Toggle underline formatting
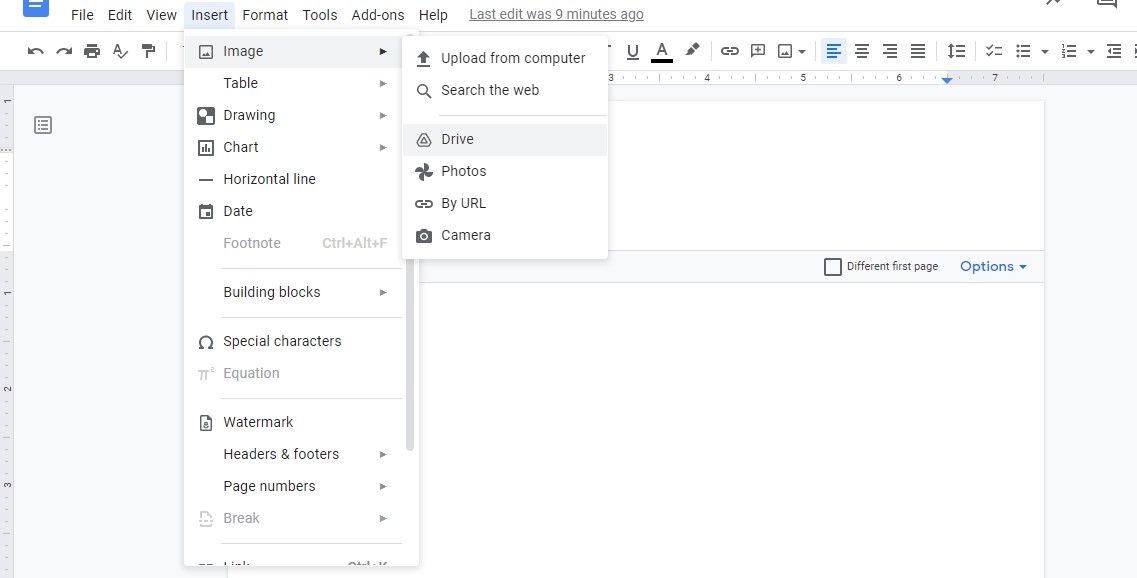1137x578 pixels. click(632, 50)
